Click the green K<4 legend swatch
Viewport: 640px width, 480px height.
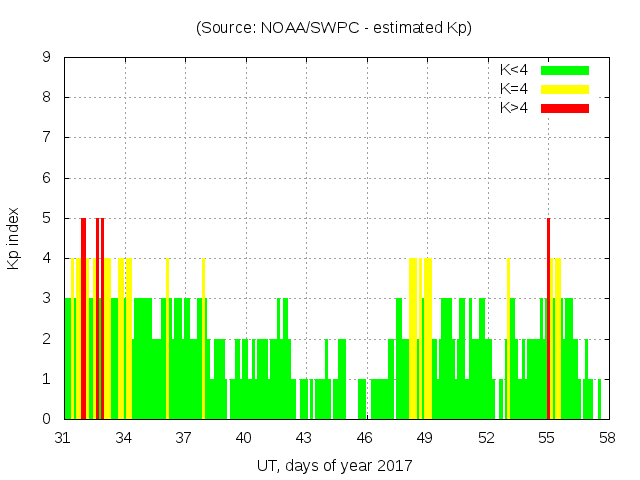[x=565, y=70]
